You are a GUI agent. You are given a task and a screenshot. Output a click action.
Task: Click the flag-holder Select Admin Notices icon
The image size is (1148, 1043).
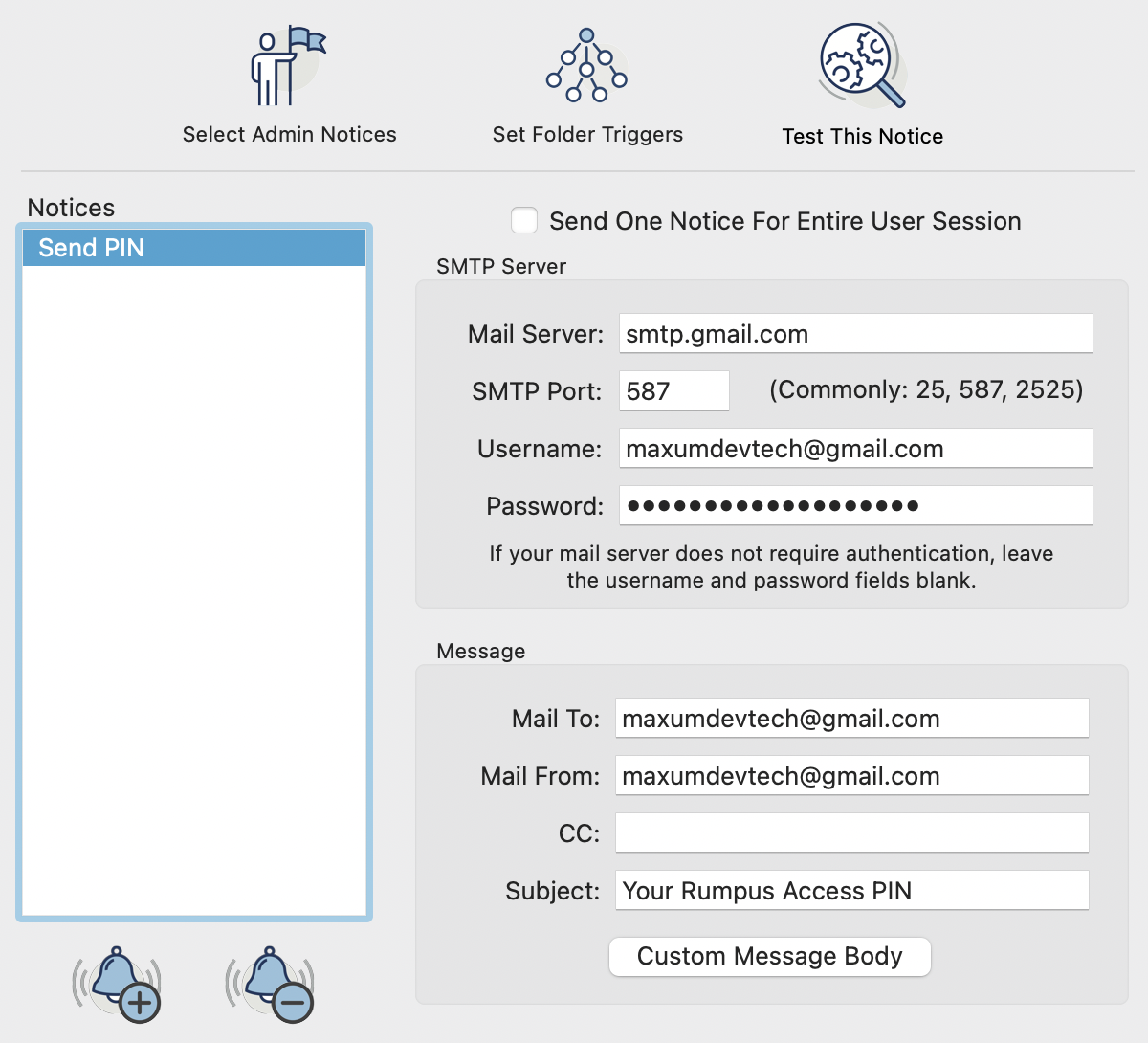287,67
